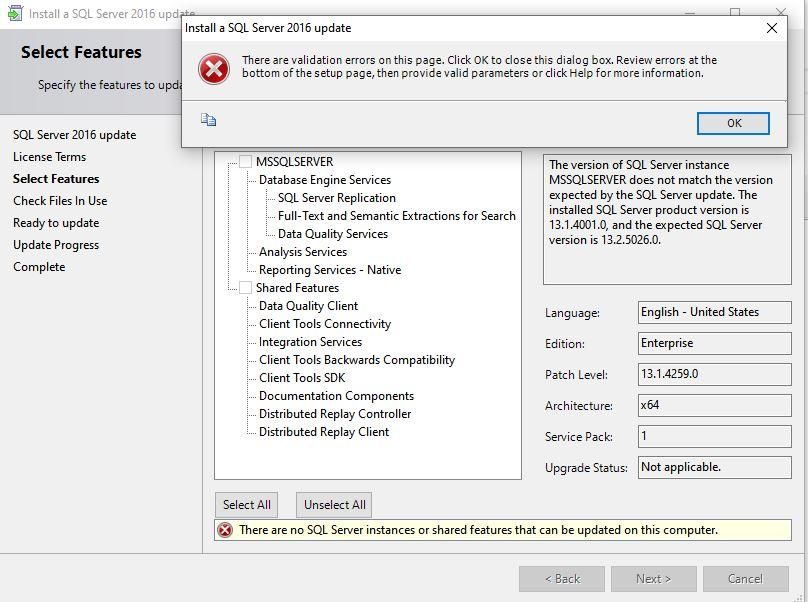Image resolution: width=808 pixels, height=602 pixels.
Task: Click the Service Pack field showing 1
Action: pos(714,436)
